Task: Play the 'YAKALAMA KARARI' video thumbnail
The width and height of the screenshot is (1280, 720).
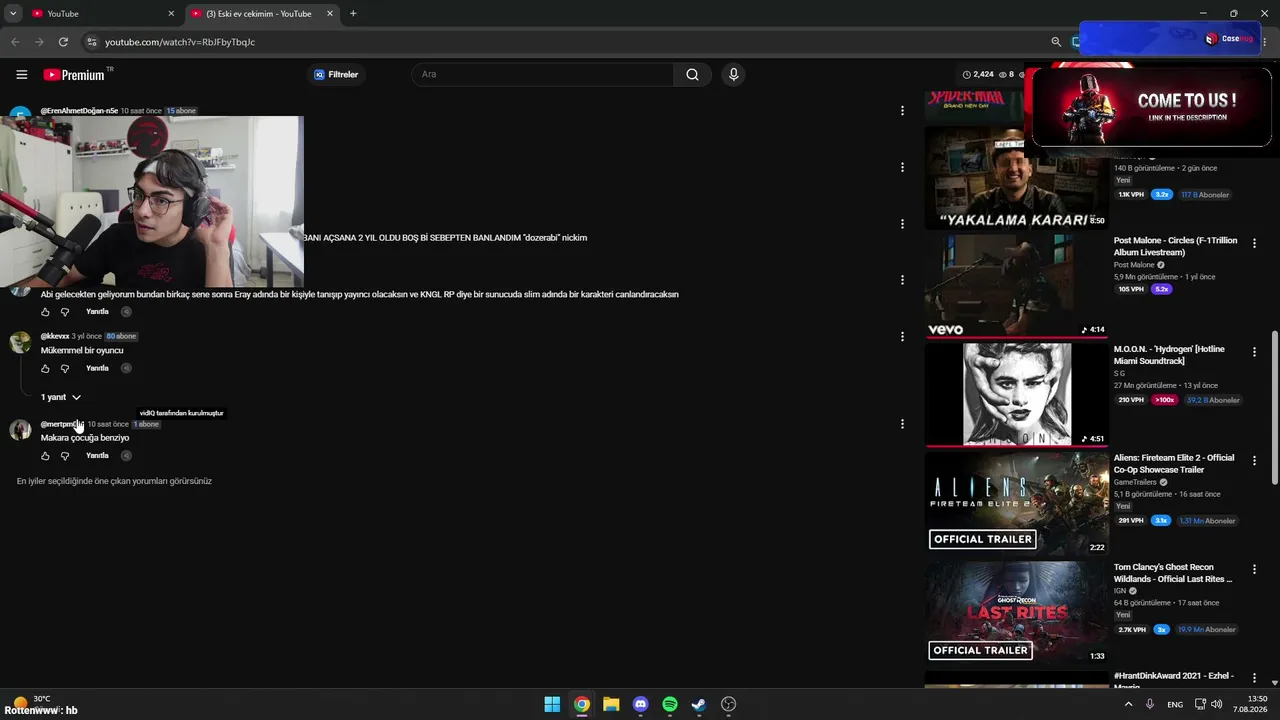Action: (1017, 178)
